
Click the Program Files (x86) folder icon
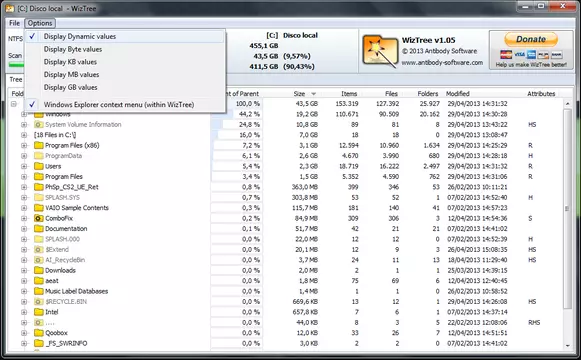point(39,145)
